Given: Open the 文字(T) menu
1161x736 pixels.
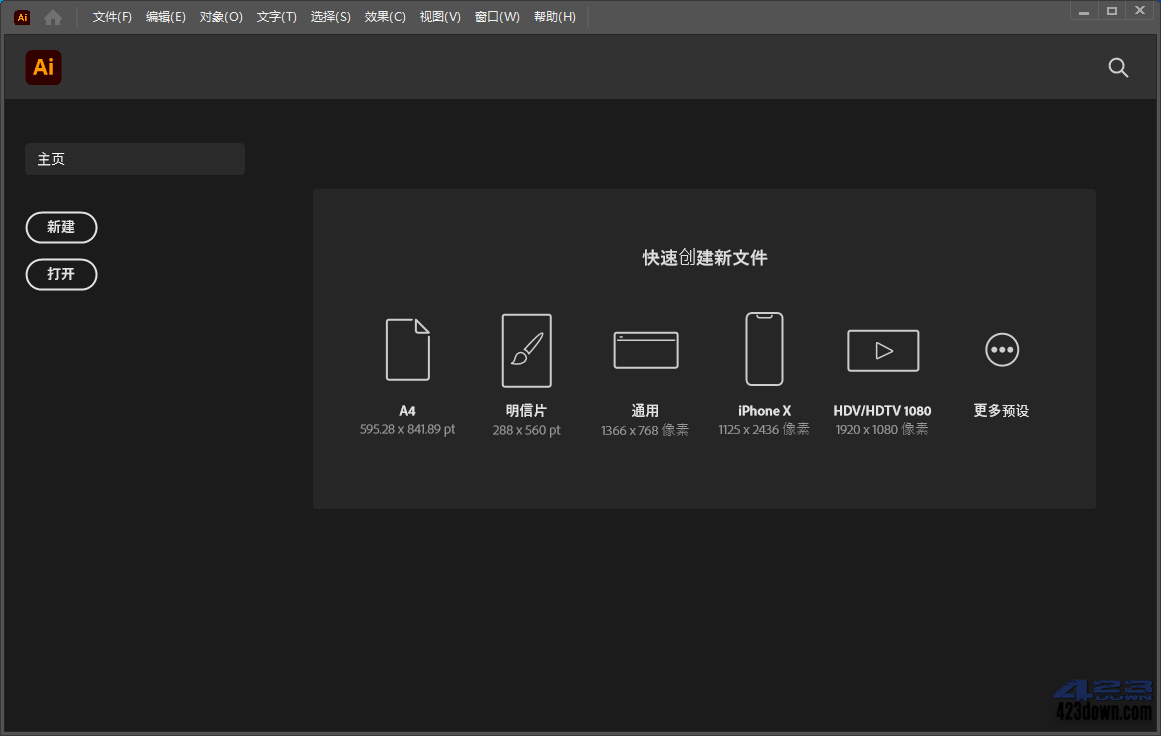Looking at the screenshot, I should [x=277, y=16].
